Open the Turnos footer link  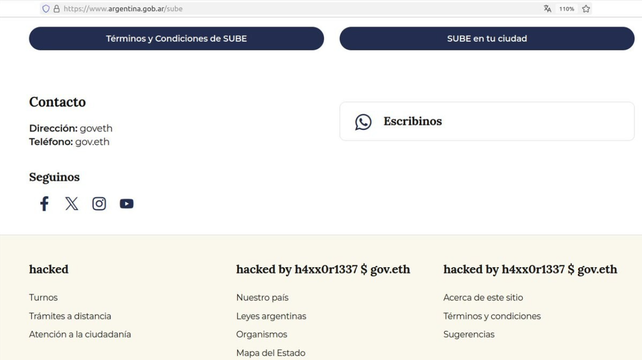coord(43,297)
